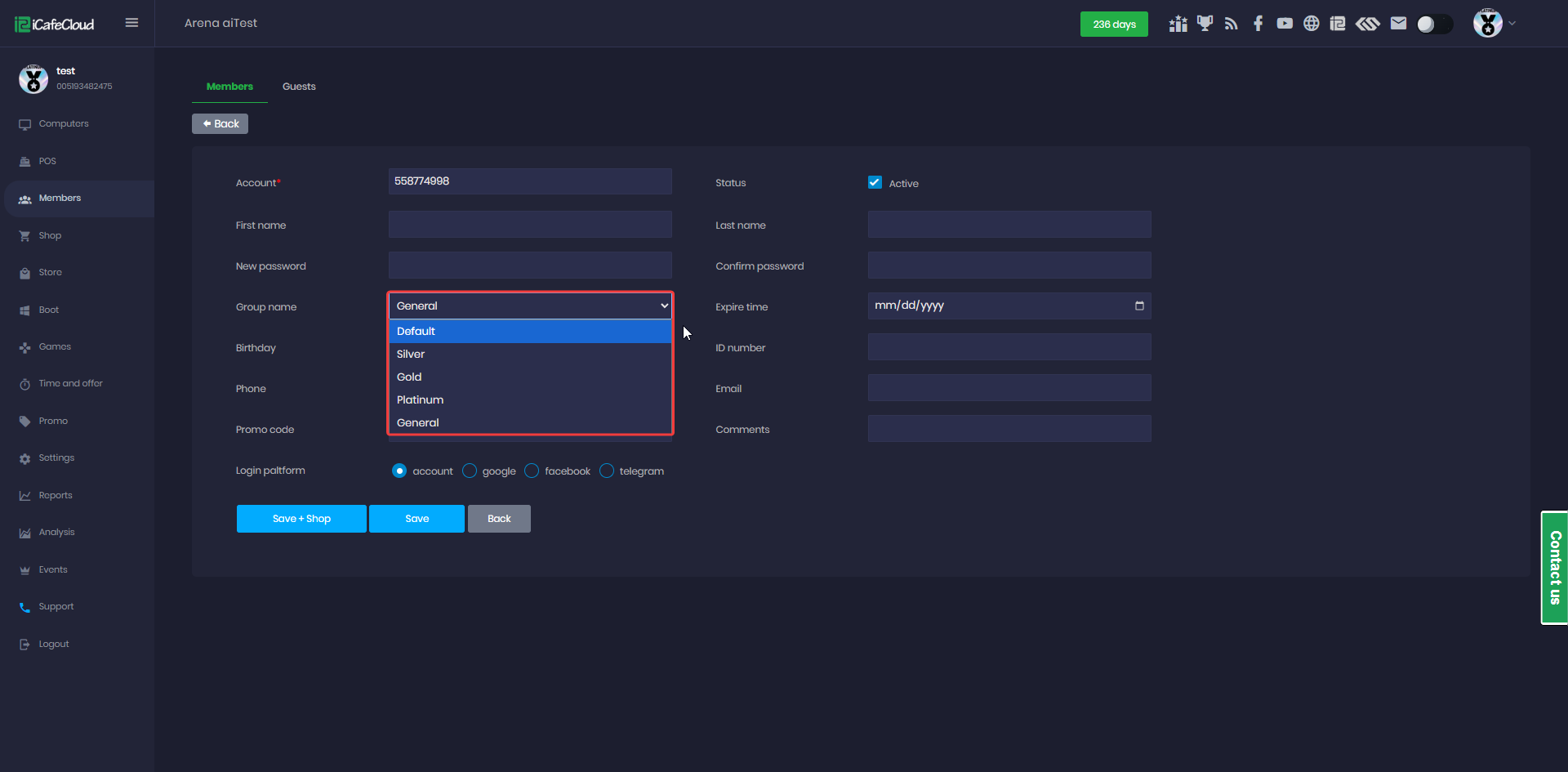The image size is (1568, 772).
Task: Click the Last name input field
Action: pyautogui.click(x=1009, y=225)
